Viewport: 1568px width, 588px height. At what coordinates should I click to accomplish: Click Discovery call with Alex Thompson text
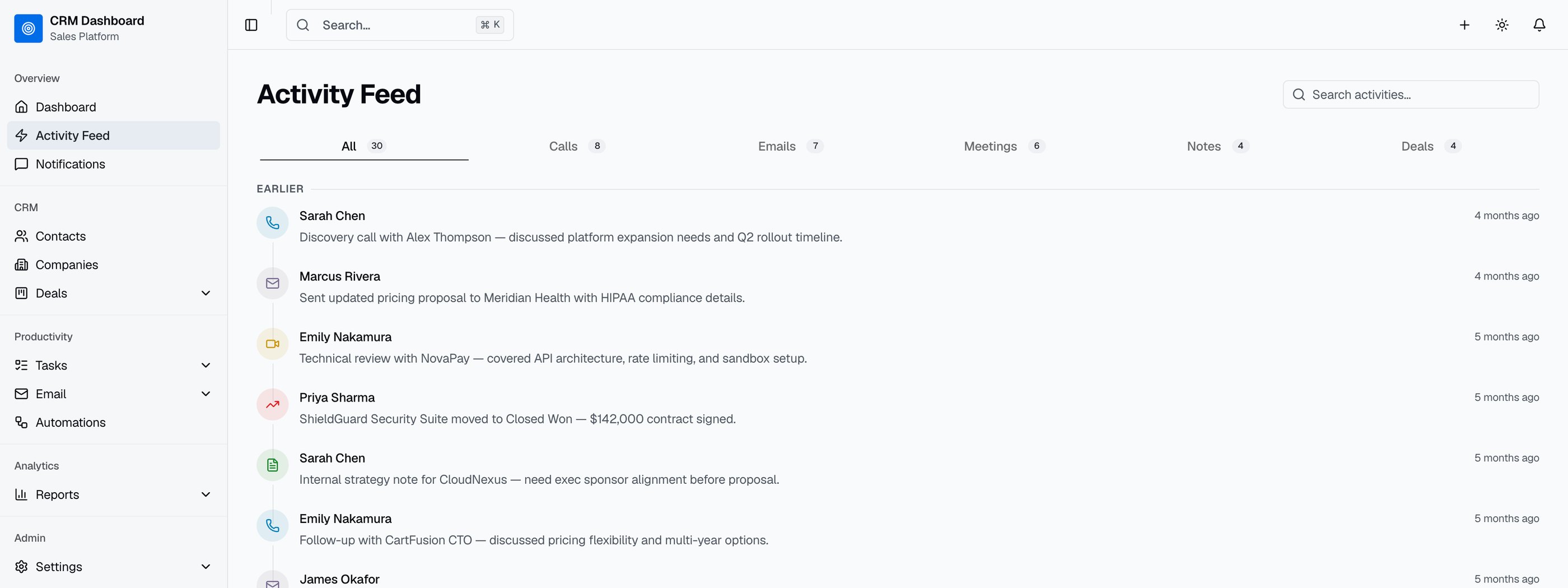[571, 237]
